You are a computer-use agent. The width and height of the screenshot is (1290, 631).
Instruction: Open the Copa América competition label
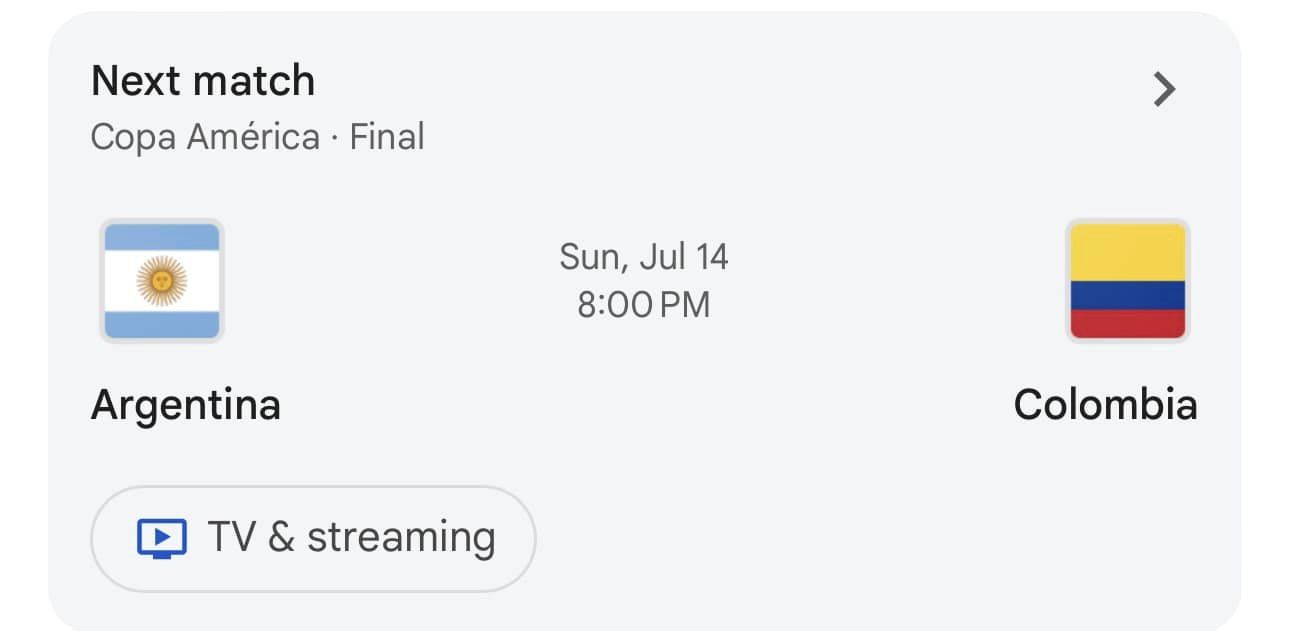[205, 136]
